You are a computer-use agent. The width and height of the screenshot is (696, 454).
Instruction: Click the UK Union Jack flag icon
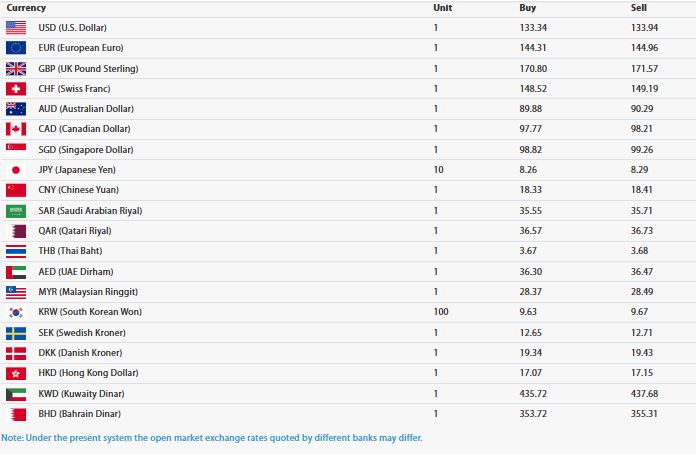(x=16, y=68)
